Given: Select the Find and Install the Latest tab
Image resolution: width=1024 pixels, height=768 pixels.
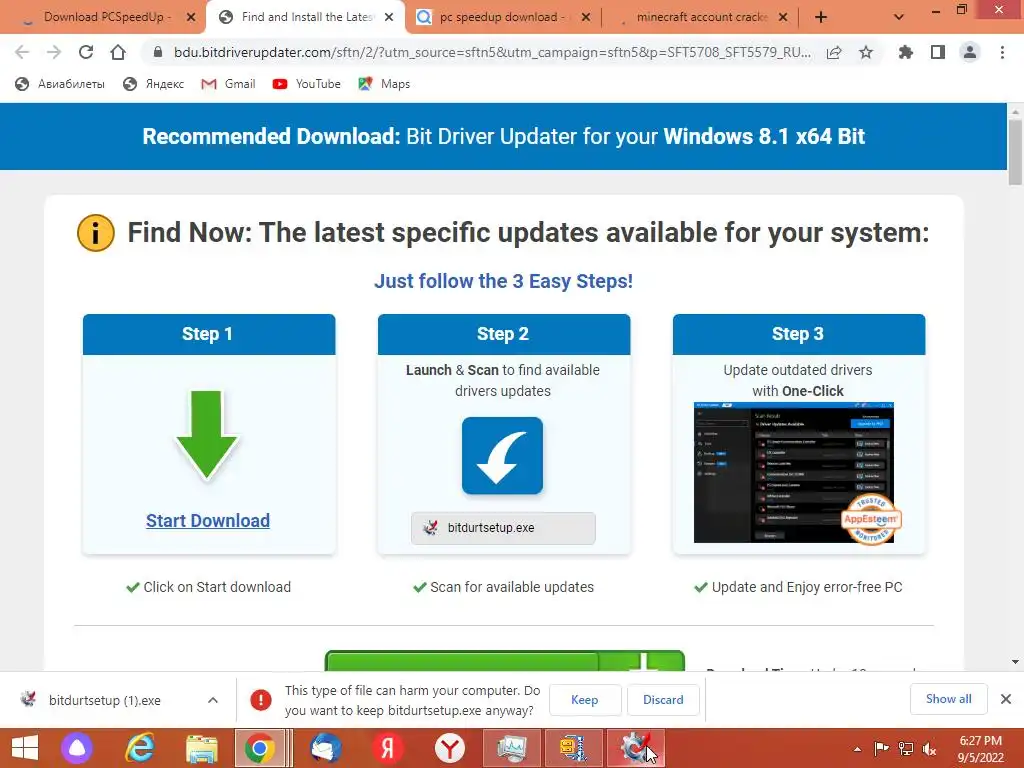Looking at the screenshot, I should tap(306, 17).
